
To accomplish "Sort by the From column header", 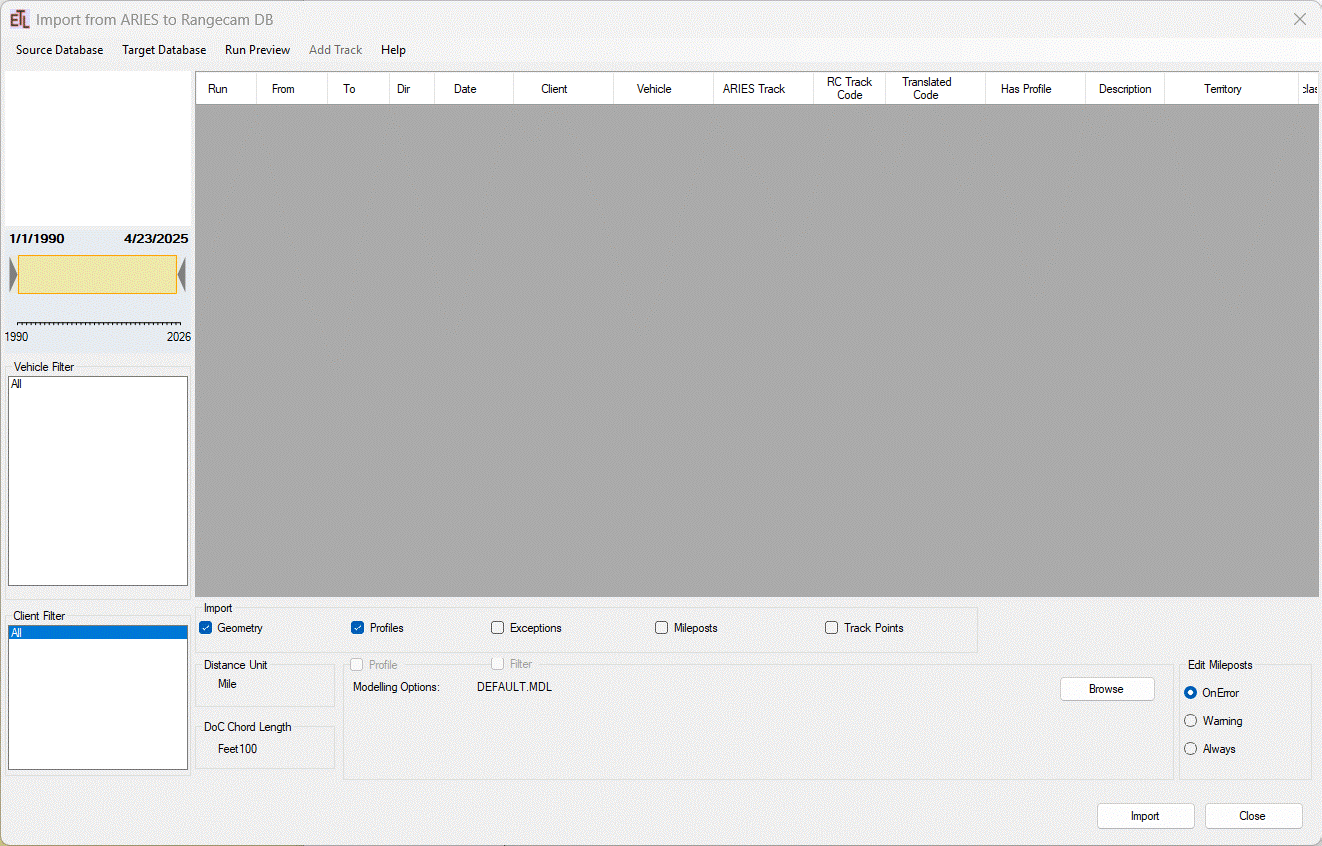I will coord(292,89).
